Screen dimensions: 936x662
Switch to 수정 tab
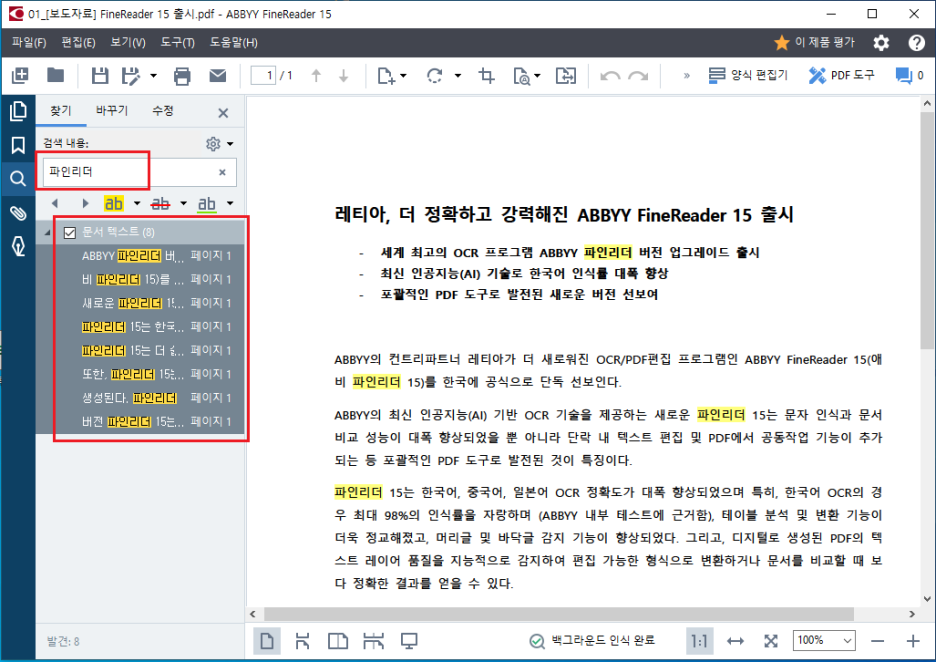click(162, 110)
